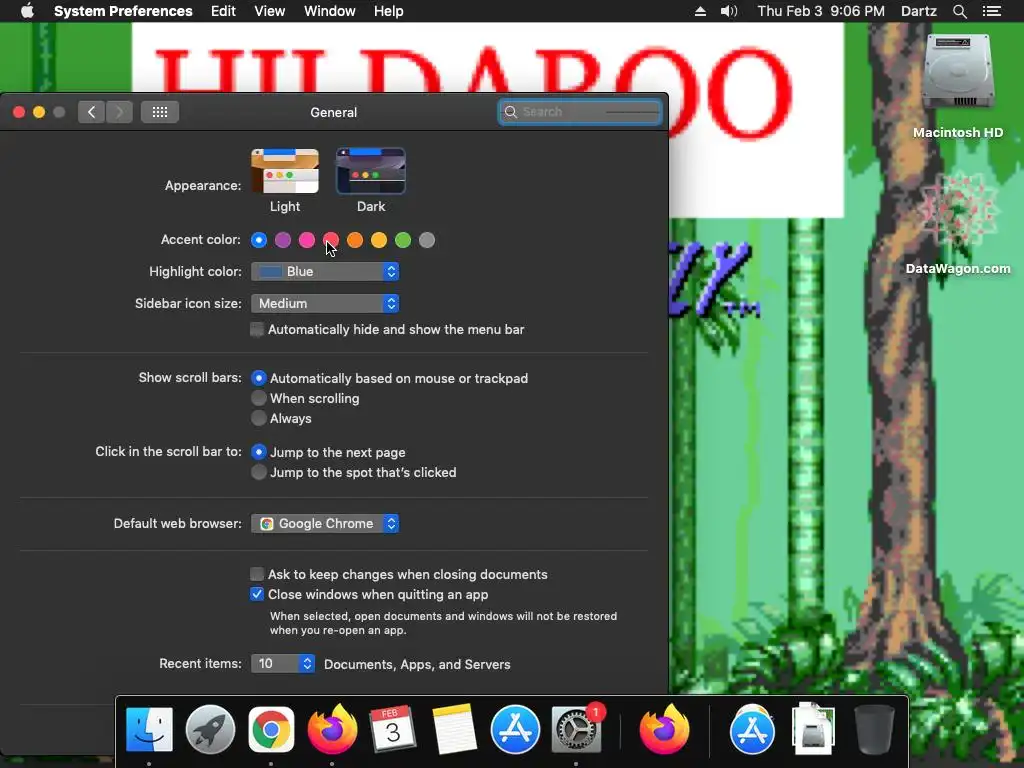Open System Preferences gear in Dock
Screen dimensions: 1024x768
click(576, 729)
